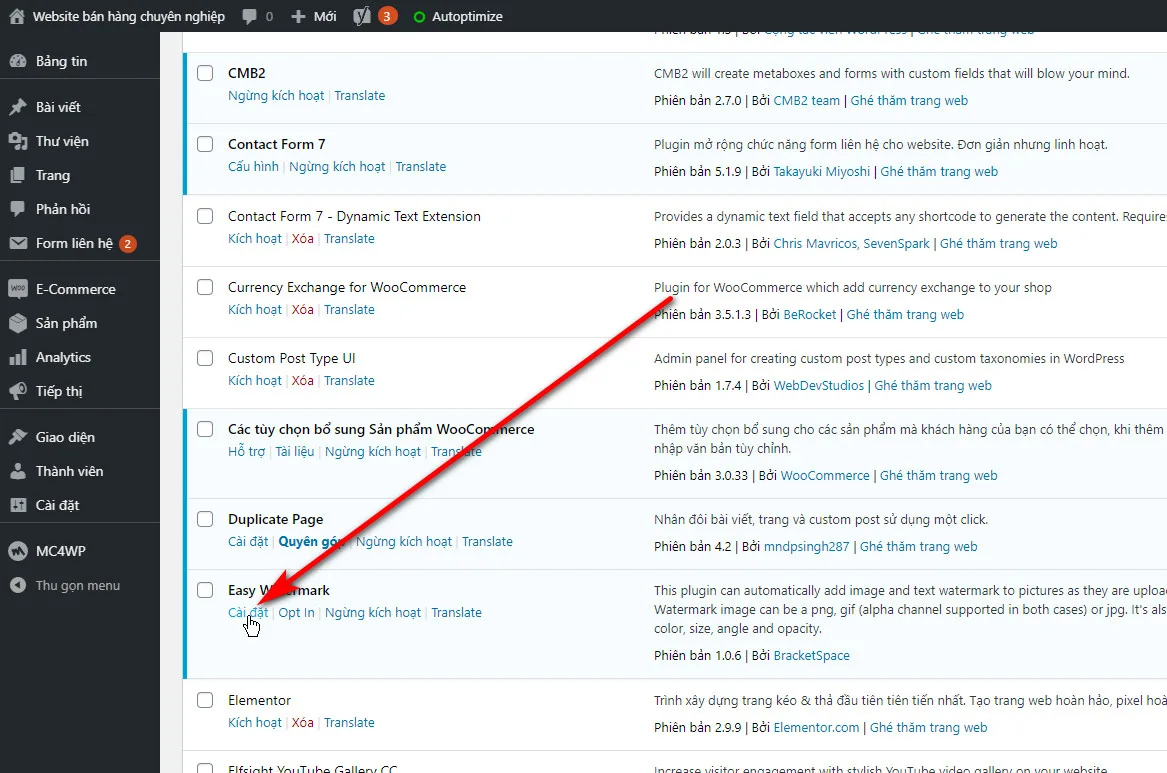Click the home icon in the admin bar
Viewport: 1167px width, 773px height.
(x=16, y=16)
